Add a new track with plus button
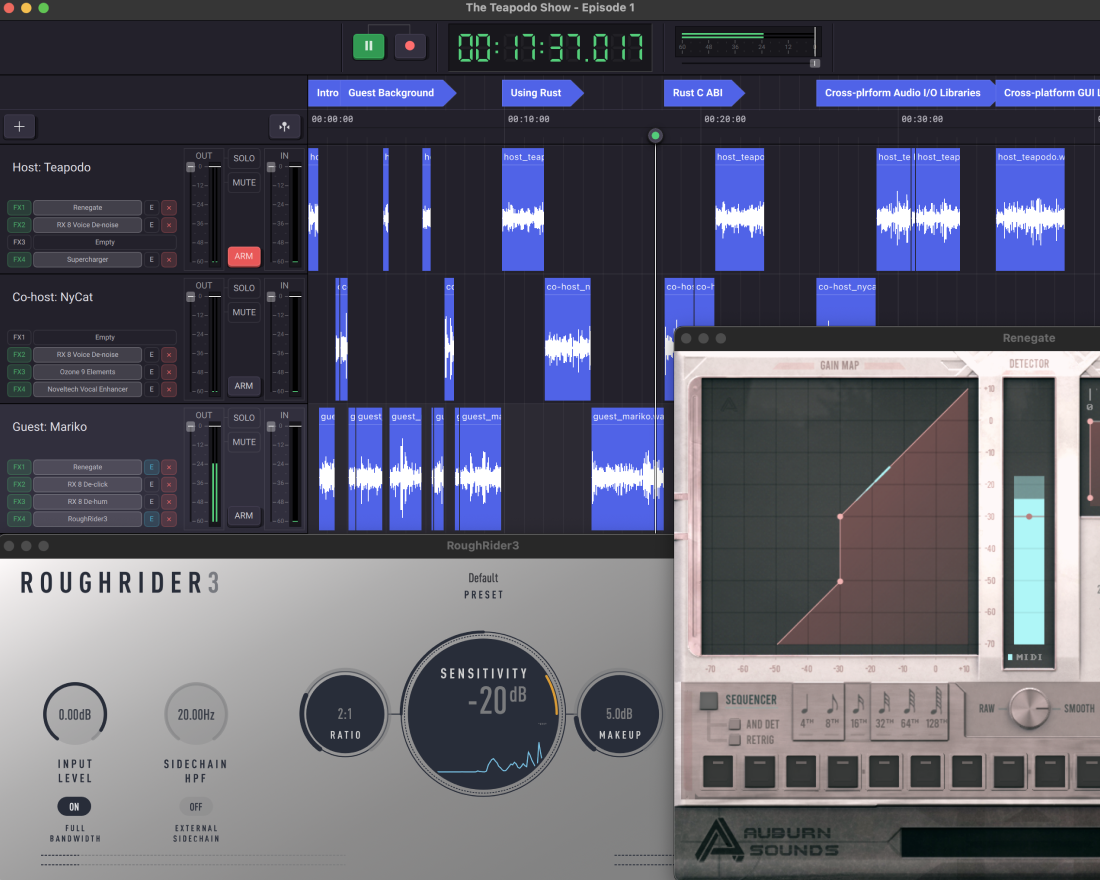The height and width of the screenshot is (880, 1100). click(20, 127)
